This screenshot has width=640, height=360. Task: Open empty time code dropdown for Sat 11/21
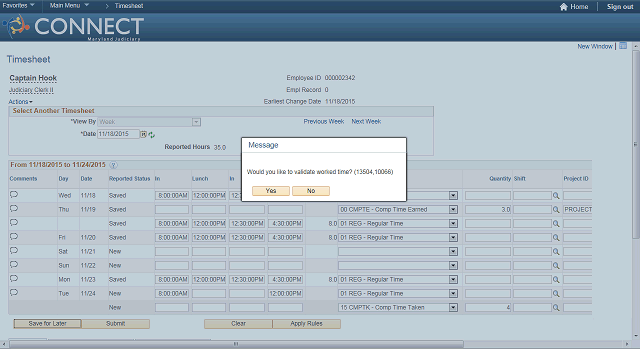(x=453, y=251)
